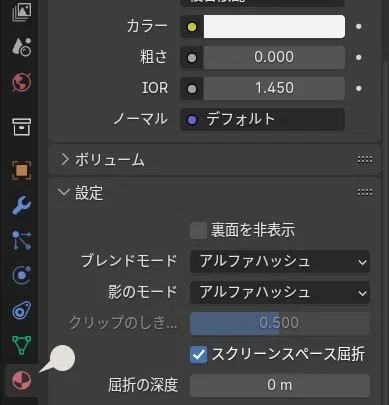Click the 屈折の深度 0 m field
The image size is (389, 405).
pyautogui.click(x=280, y=385)
